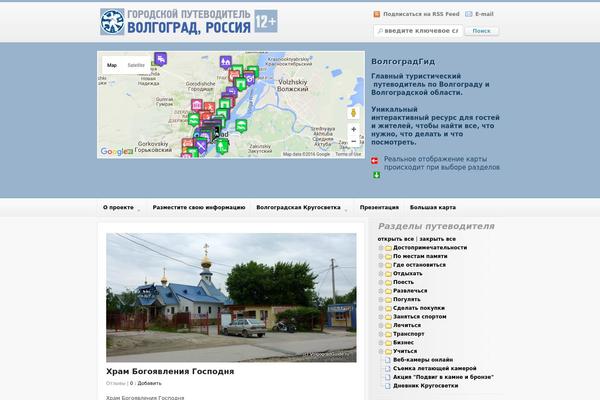This screenshot has width=600, height=400.
Task: Expand the Достопримечательности tree node
Action: click(x=381, y=248)
